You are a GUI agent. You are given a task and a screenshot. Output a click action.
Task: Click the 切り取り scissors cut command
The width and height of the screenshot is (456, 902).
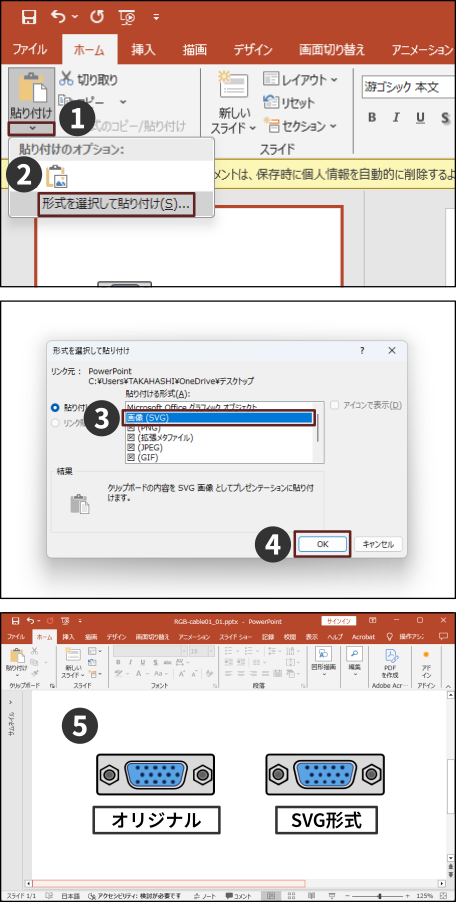pyautogui.click(x=89, y=79)
